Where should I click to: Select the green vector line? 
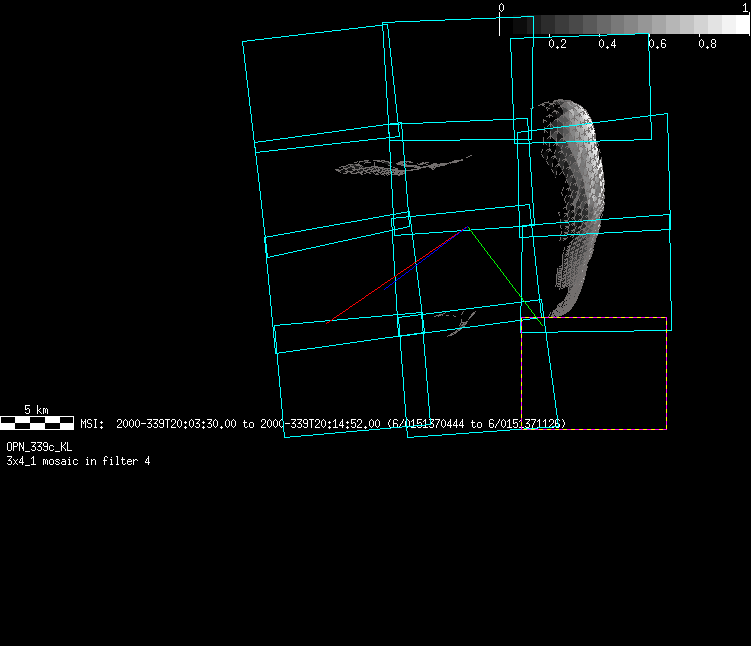coord(505,277)
